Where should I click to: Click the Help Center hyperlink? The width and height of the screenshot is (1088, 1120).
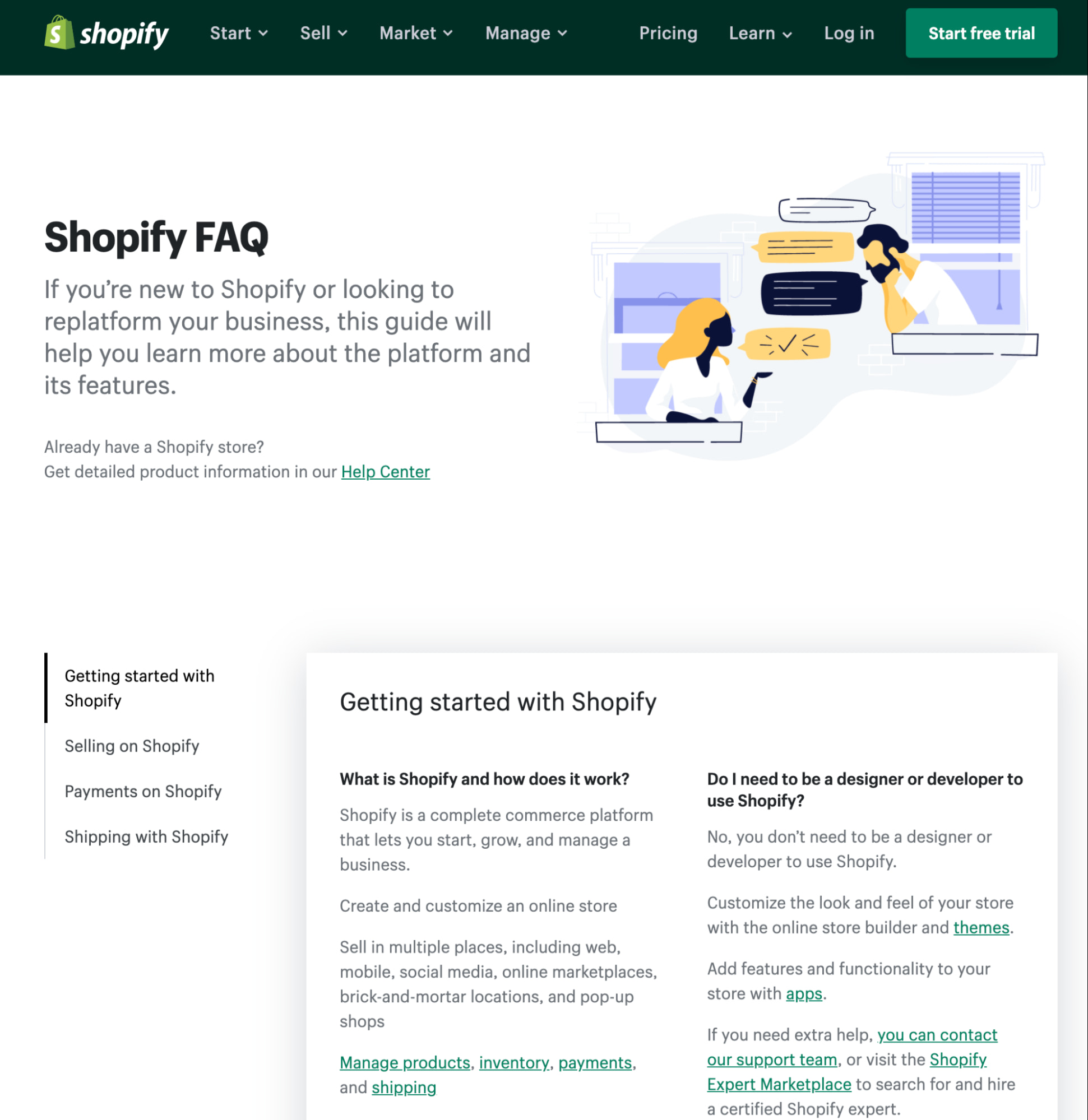coord(384,471)
